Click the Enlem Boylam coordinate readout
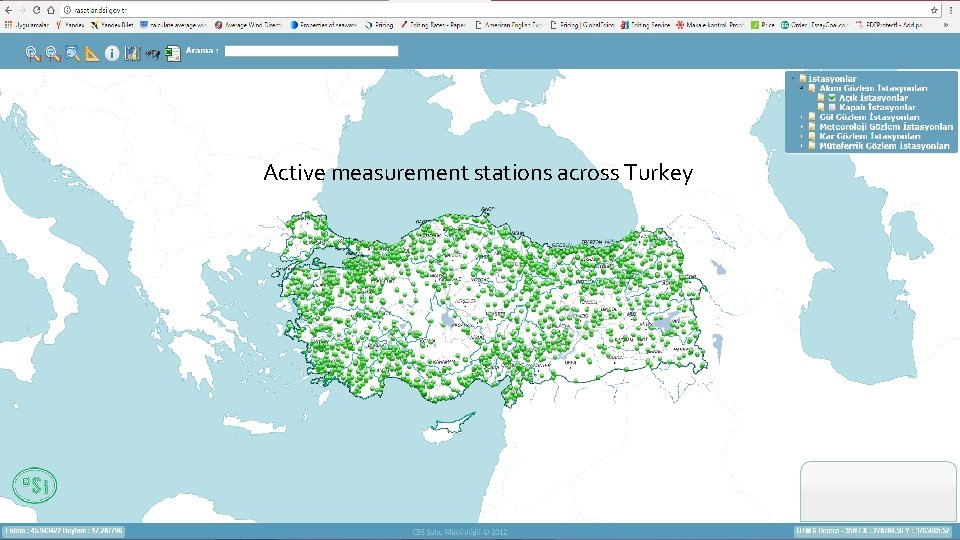 pyautogui.click(x=64, y=531)
